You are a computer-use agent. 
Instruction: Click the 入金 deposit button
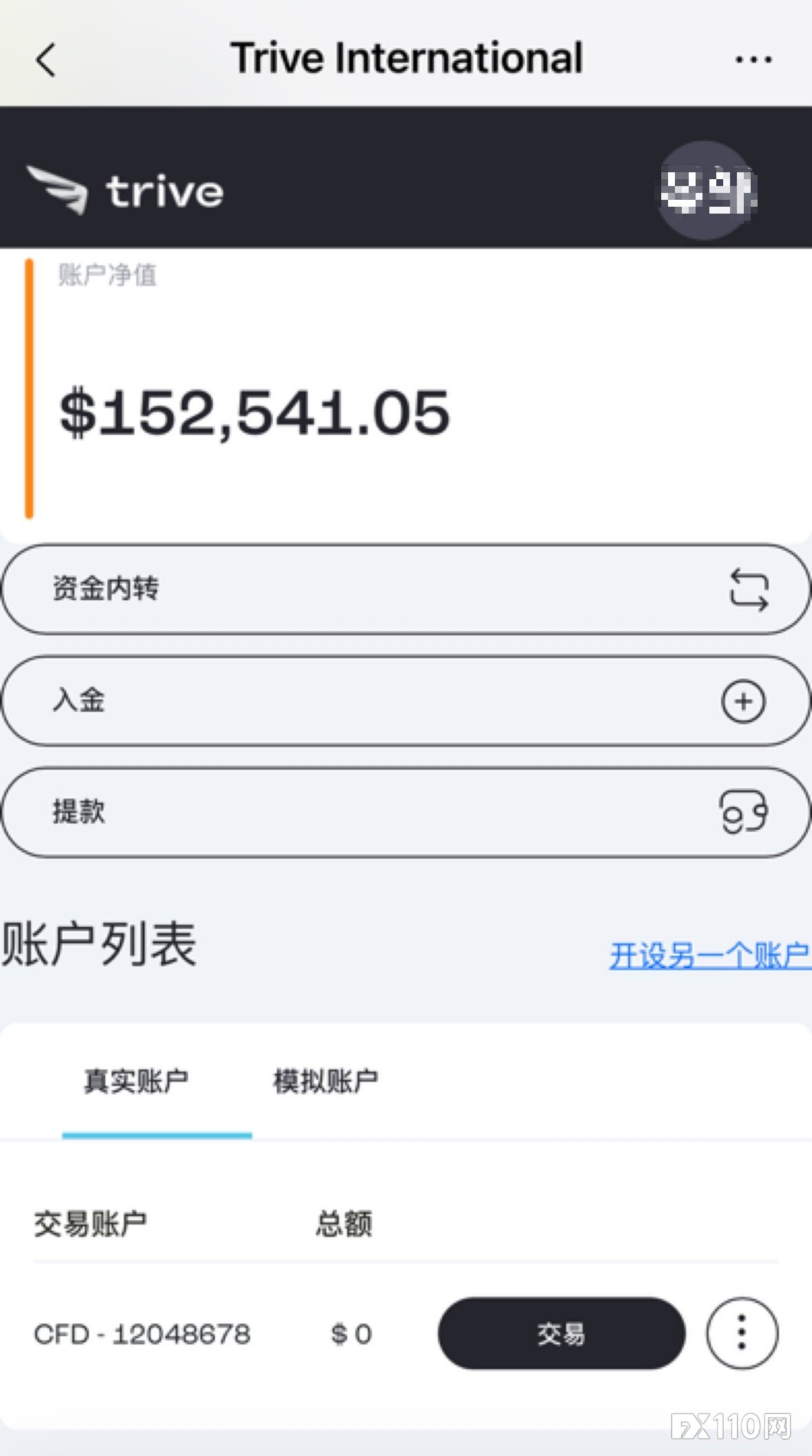point(406,701)
